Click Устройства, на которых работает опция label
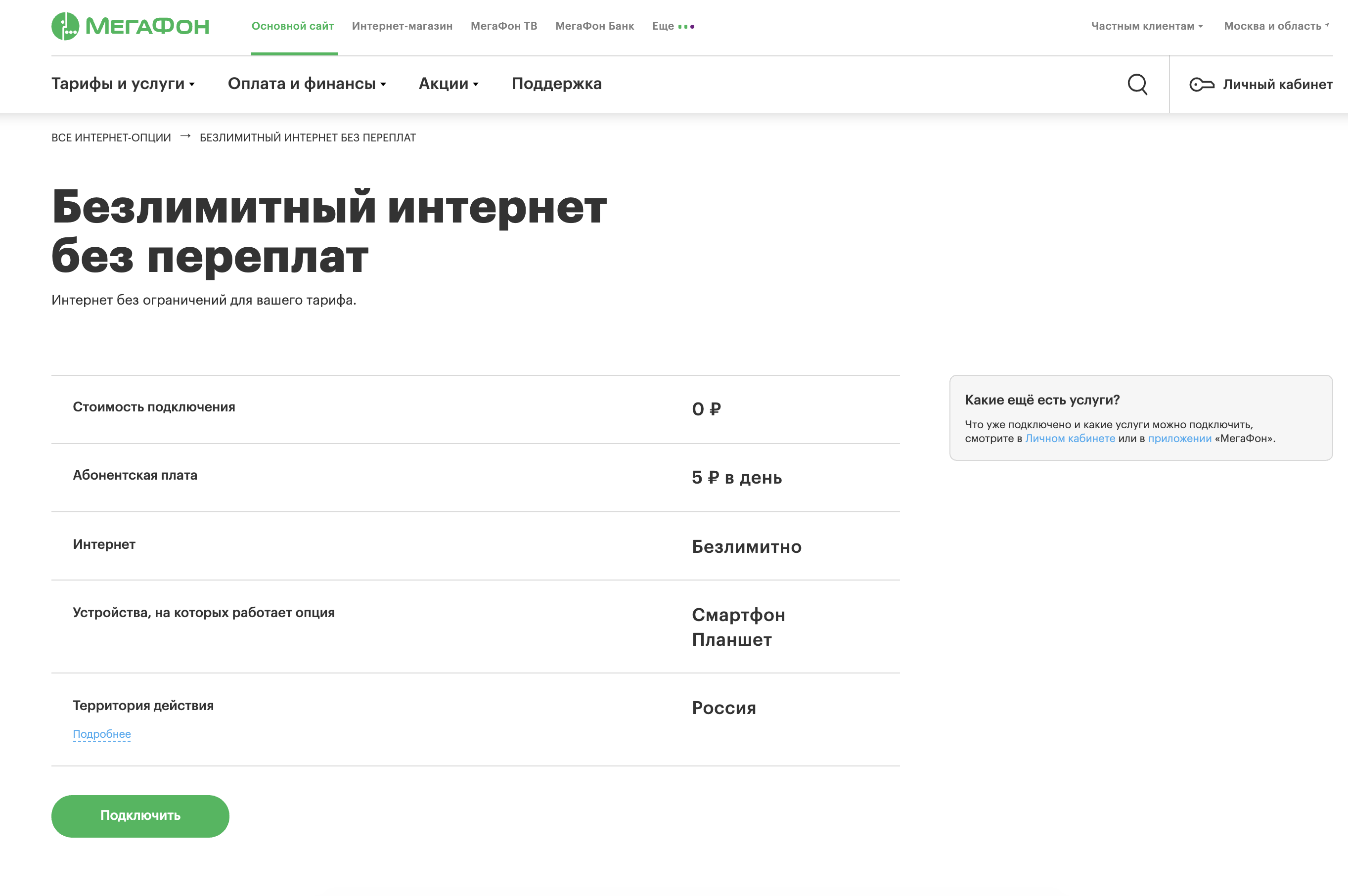Screen dimensions: 1348x896 pyautogui.click(x=204, y=613)
